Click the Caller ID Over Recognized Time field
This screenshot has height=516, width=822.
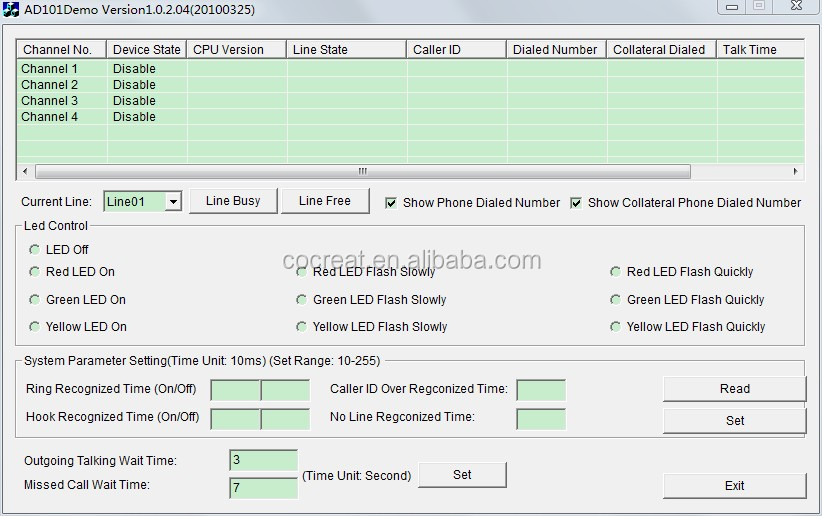coord(541,390)
